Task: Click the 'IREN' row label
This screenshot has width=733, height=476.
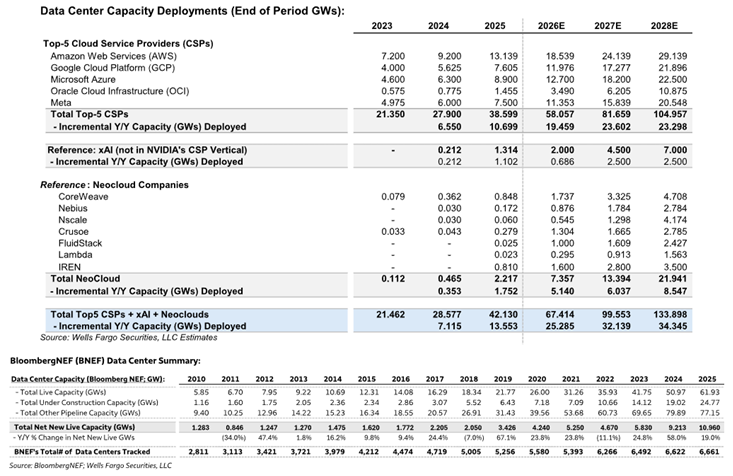Action: [x=69, y=267]
